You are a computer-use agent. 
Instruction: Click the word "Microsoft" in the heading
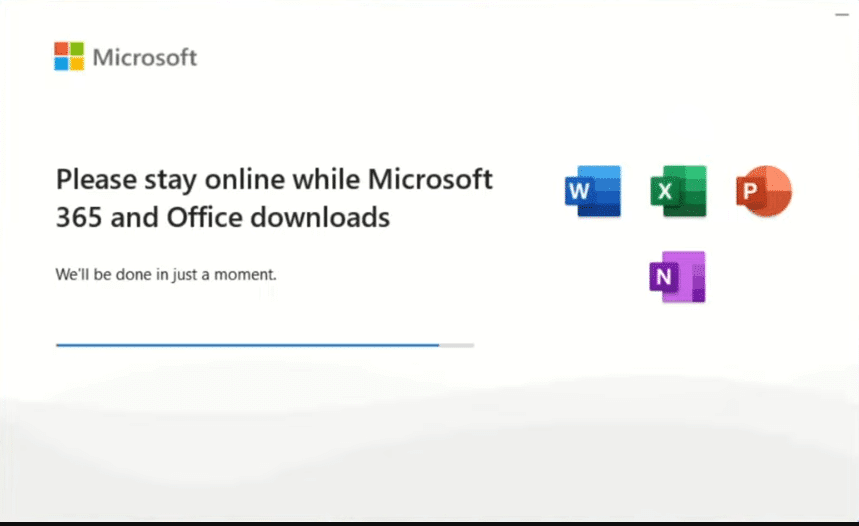point(431,180)
